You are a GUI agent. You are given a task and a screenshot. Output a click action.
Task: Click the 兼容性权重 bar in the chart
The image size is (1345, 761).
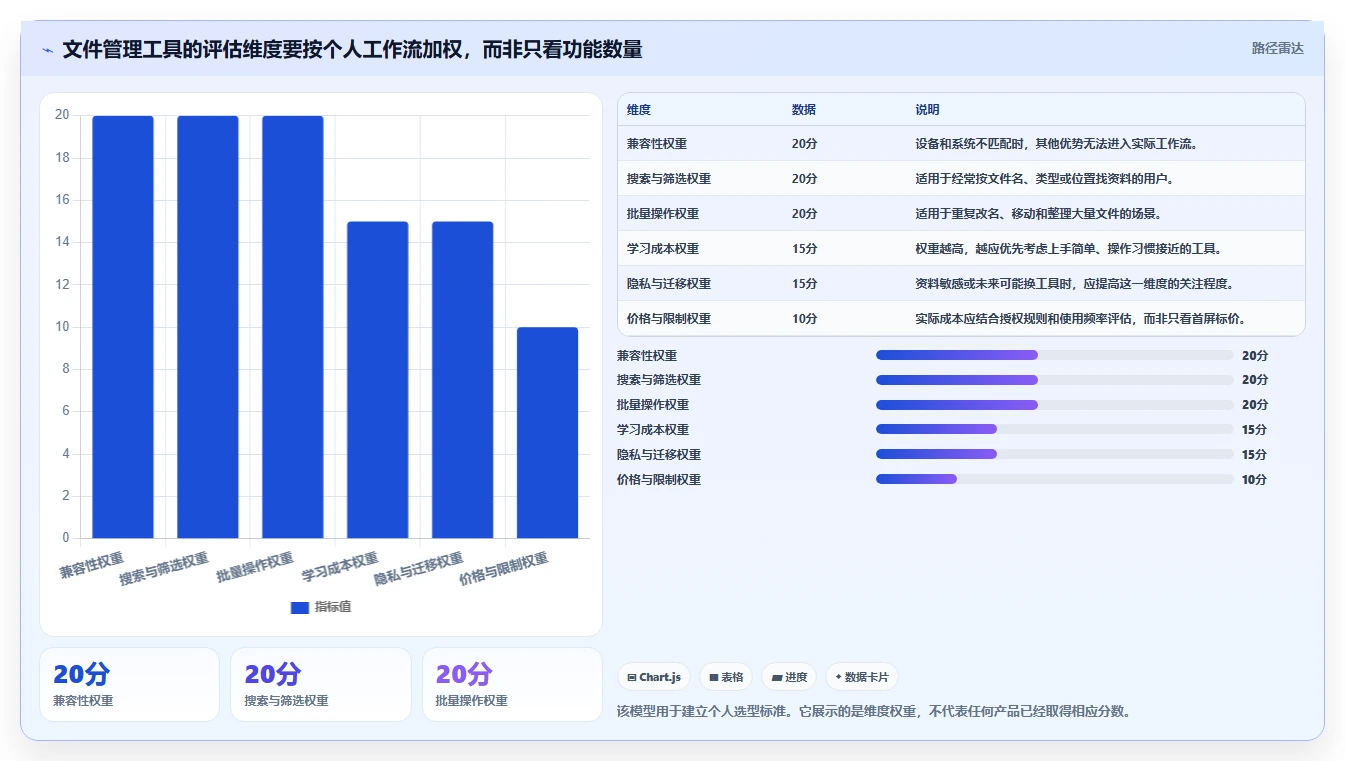point(123,327)
